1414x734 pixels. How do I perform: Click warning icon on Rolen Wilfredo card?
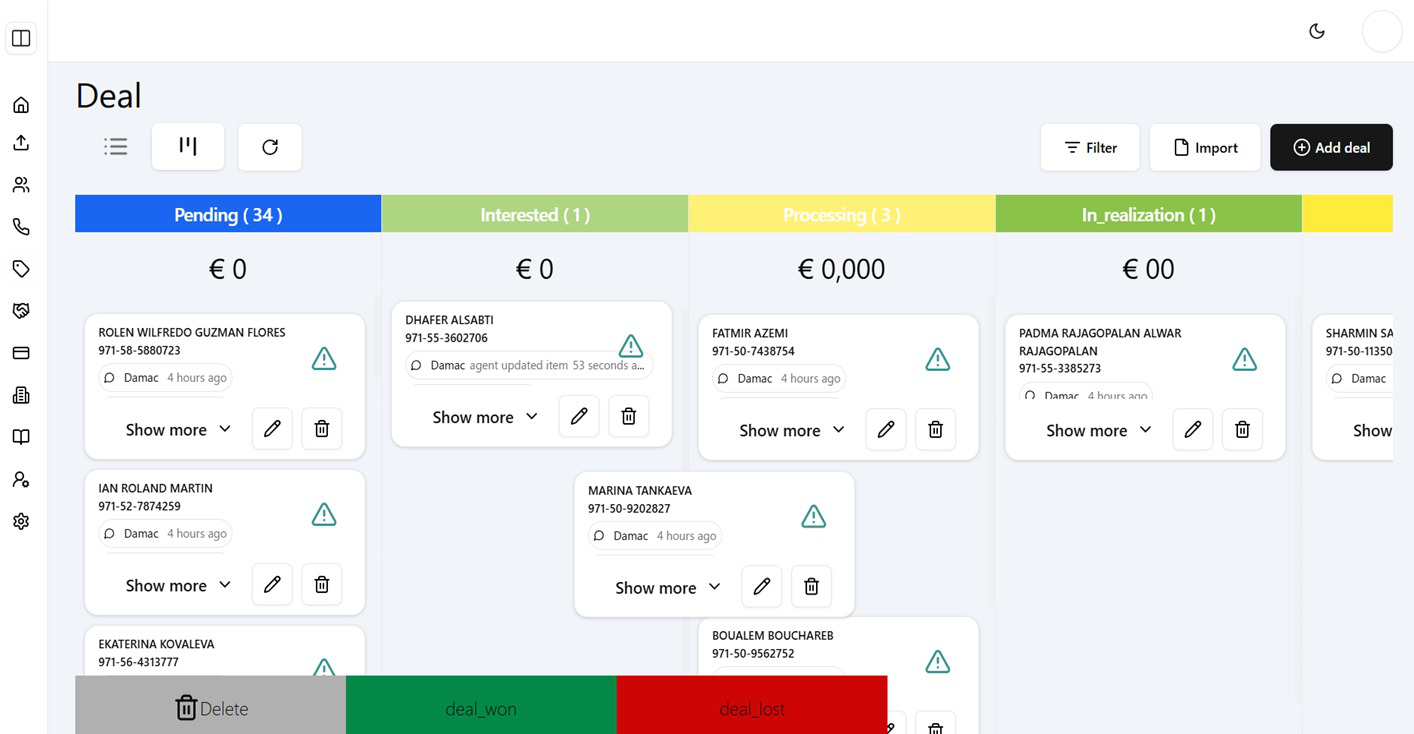[x=324, y=358]
